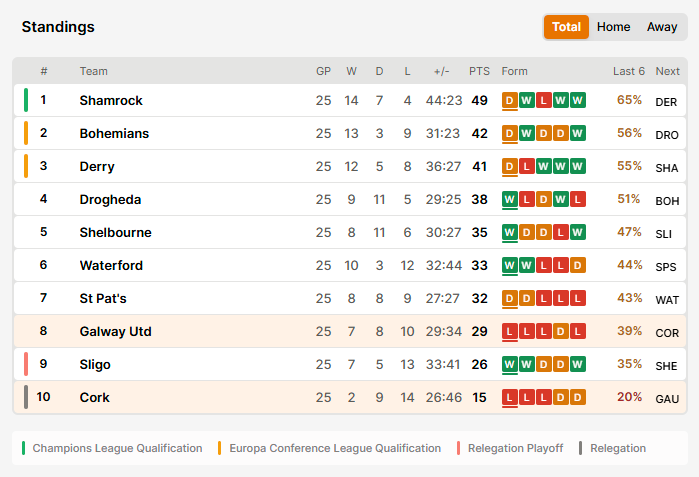699x477 pixels.
Task: Click the GP column header
Action: point(323,71)
